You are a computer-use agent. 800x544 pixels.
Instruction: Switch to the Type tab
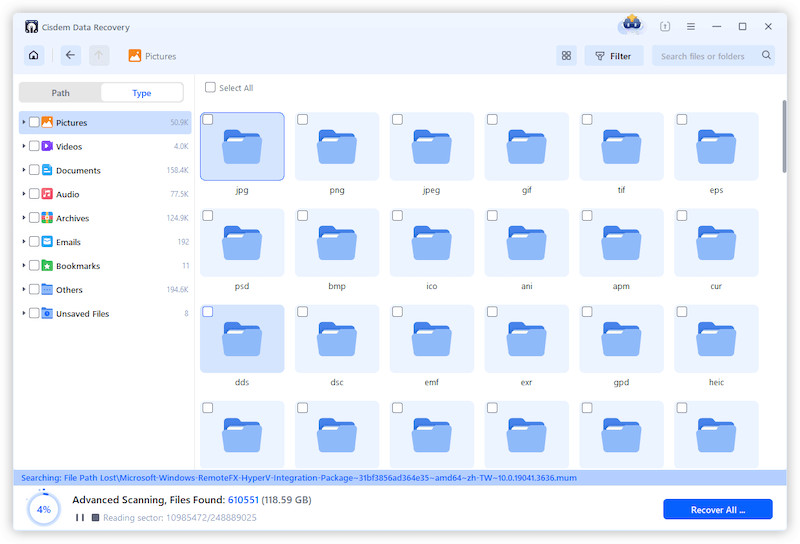pos(142,93)
